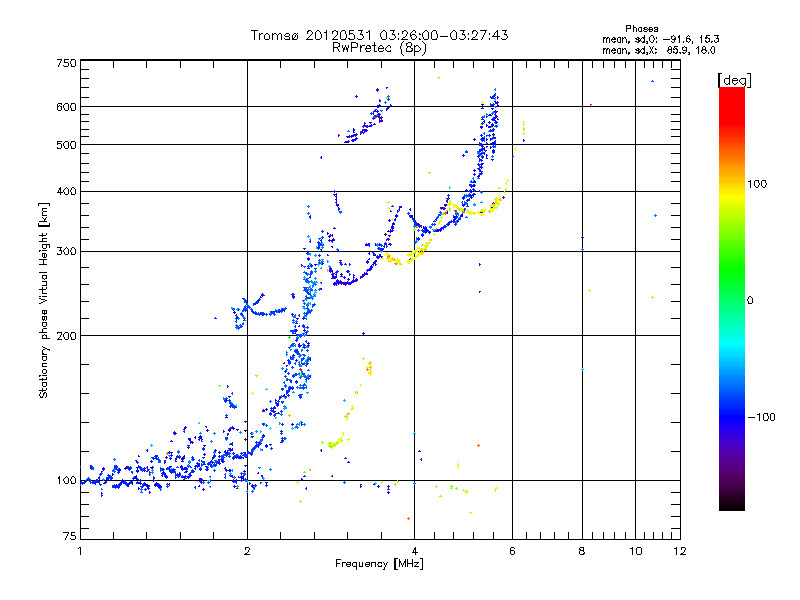Click the x-axis tick label "8"
800x600 pixels.
click(x=582, y=551)
